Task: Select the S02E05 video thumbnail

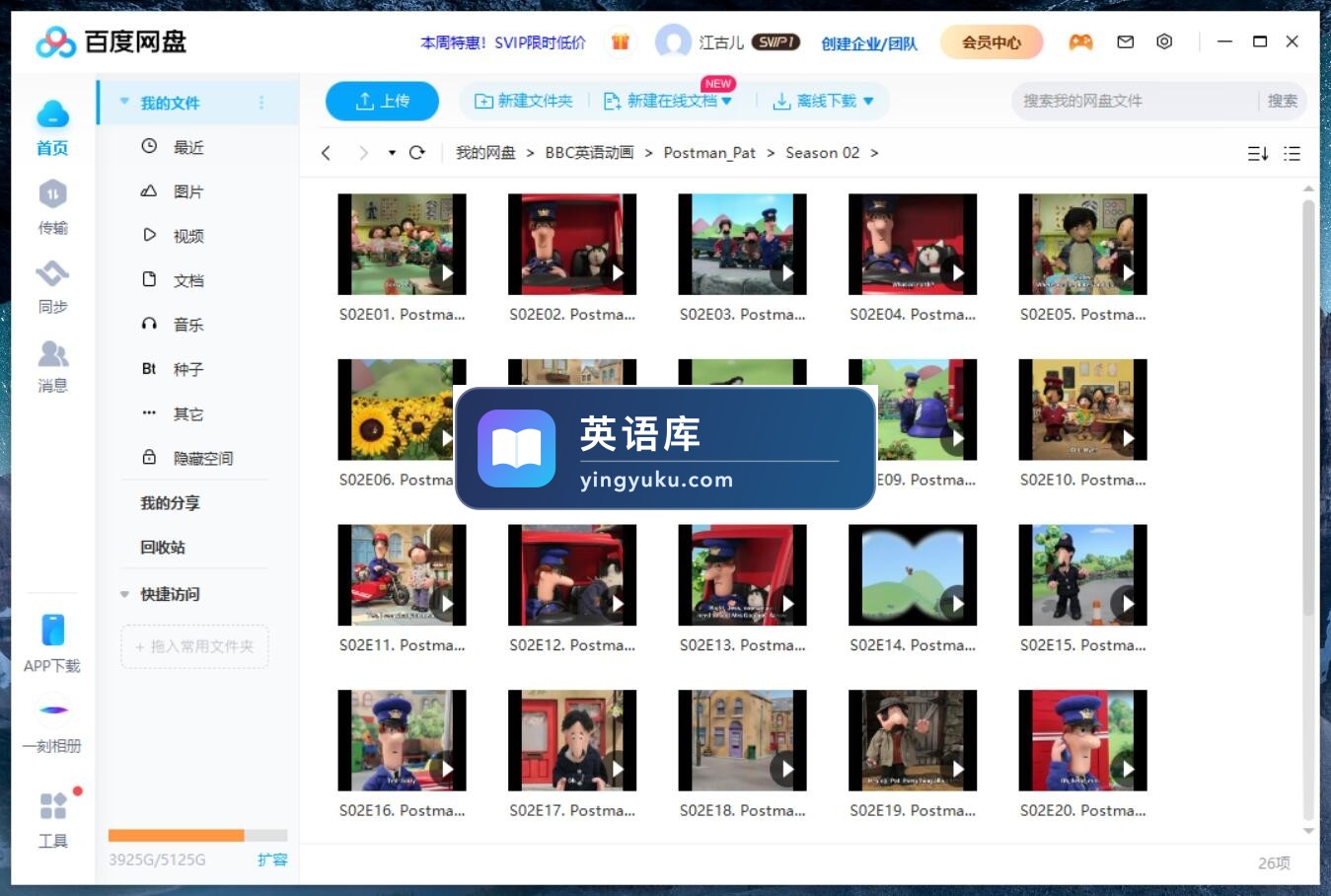Action: (x=1082, y=244)
